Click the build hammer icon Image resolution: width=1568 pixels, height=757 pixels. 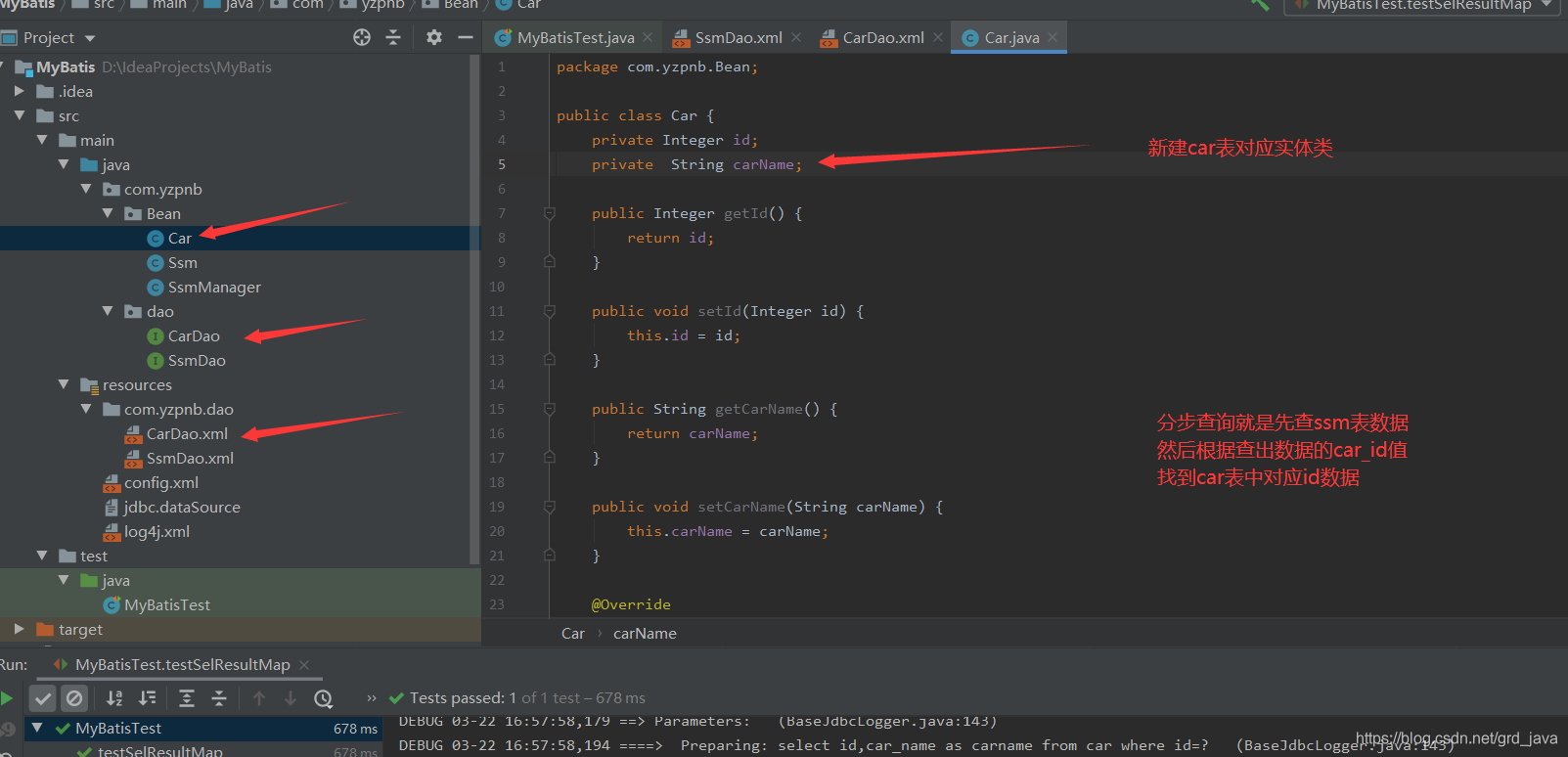coord(1260,5)
